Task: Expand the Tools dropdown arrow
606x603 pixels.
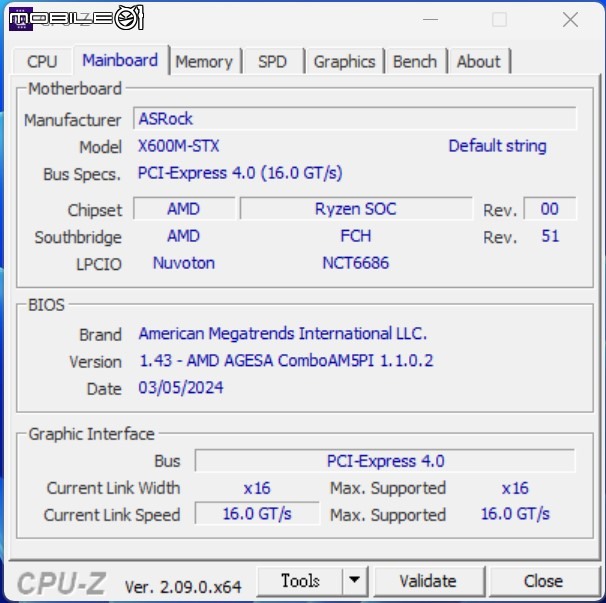Action: [x=354, y=581]
